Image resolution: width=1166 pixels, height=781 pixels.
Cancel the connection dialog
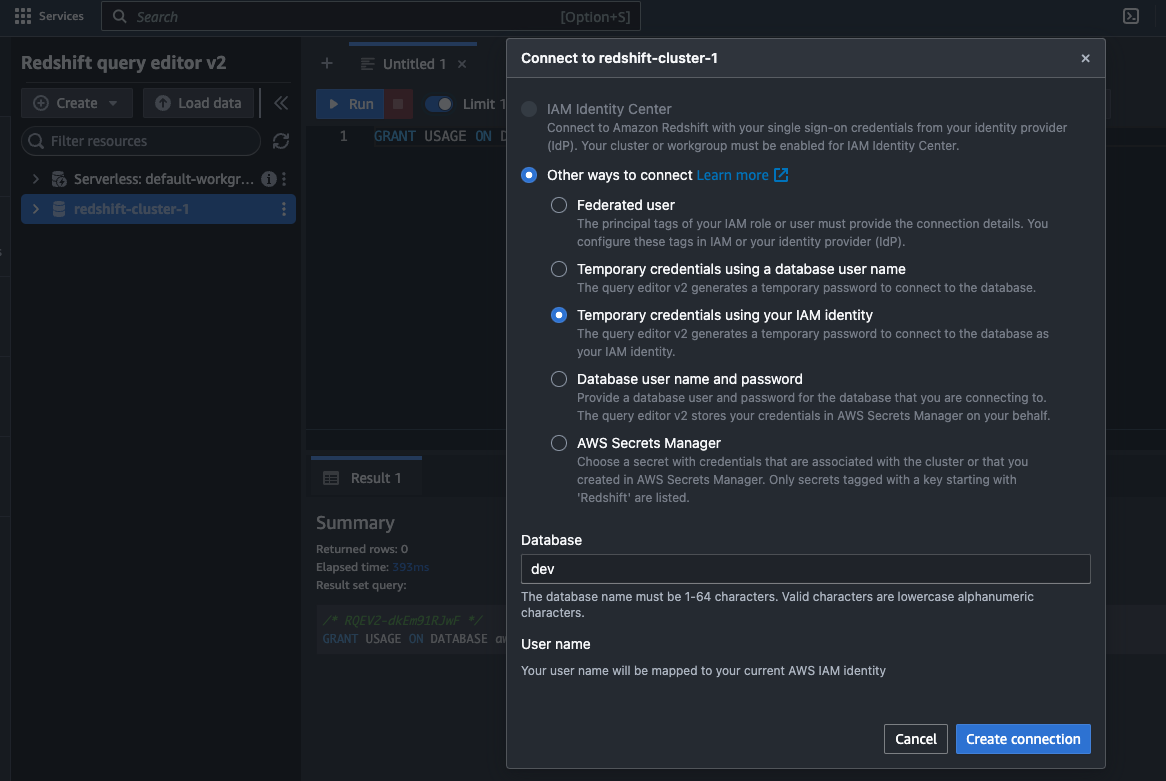(915, 739)
